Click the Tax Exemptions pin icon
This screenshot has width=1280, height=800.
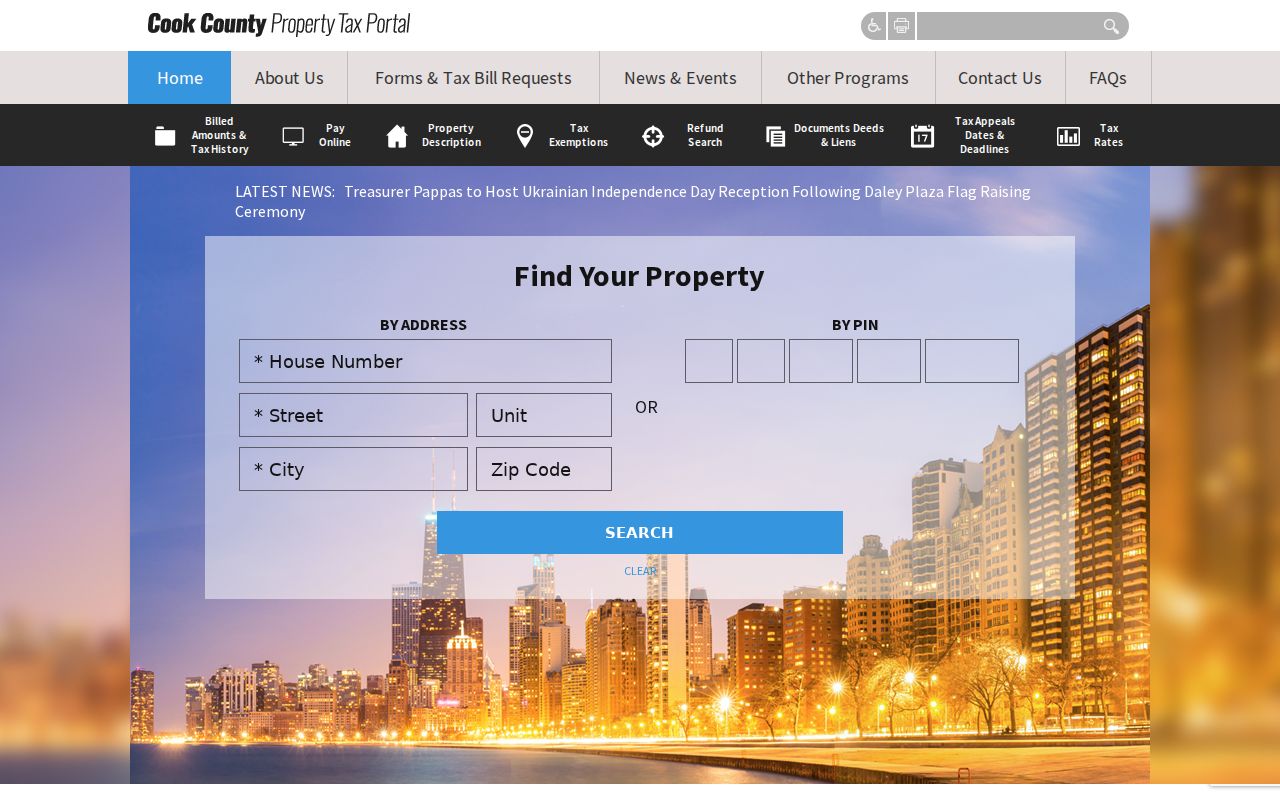(524, 136)
